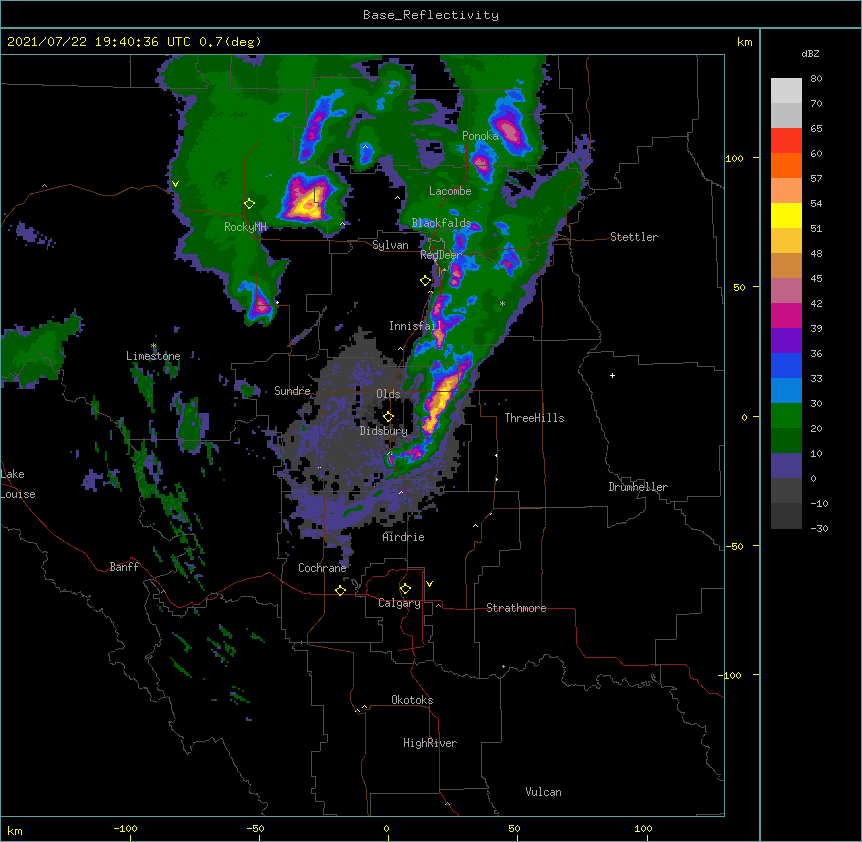Click the Cochrane city label

pos(322,568)
